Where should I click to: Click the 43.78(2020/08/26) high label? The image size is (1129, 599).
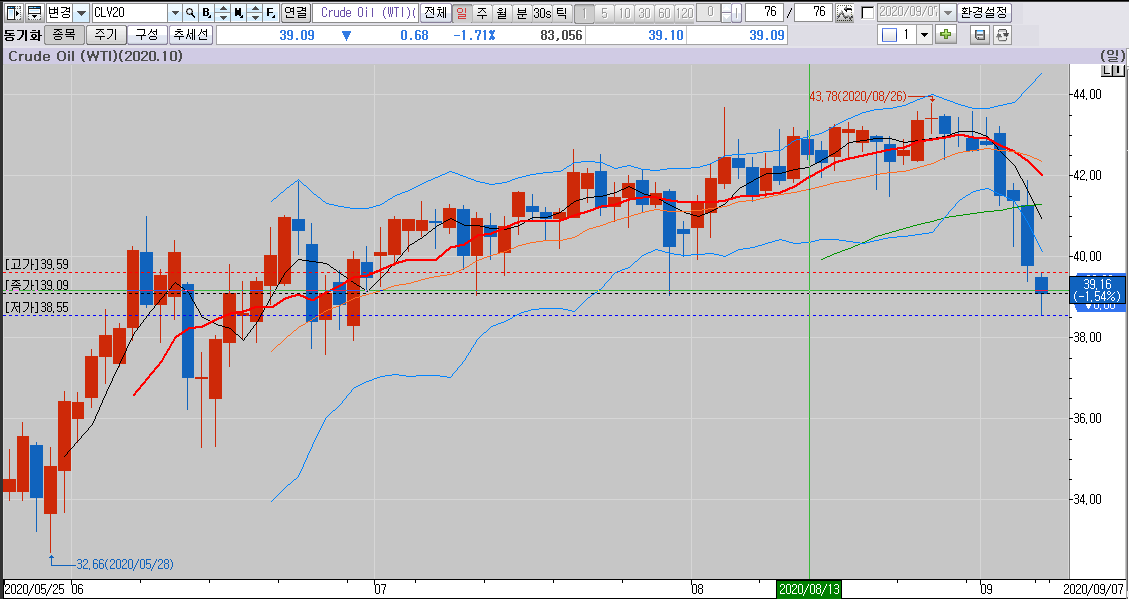click(860, 96)
